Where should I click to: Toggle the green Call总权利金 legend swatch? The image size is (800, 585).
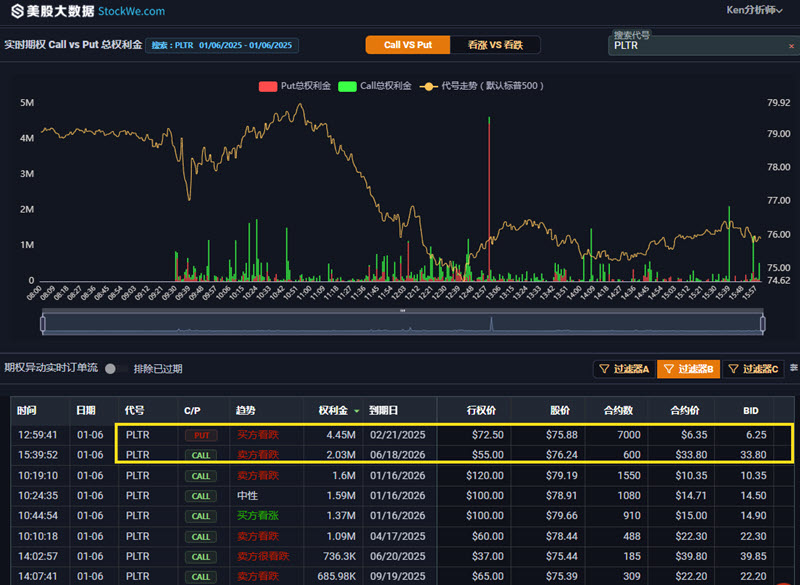point(347,86)
